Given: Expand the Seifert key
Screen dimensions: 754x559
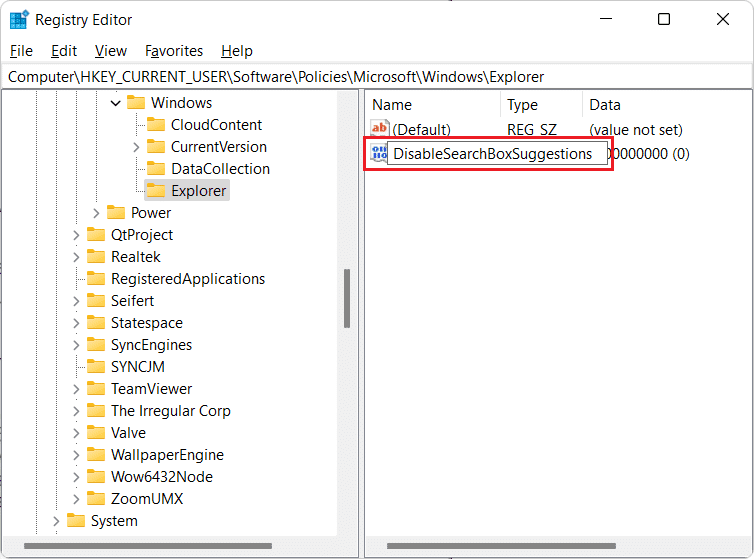Looking at the screenshot, I should [x=76, y=301].
